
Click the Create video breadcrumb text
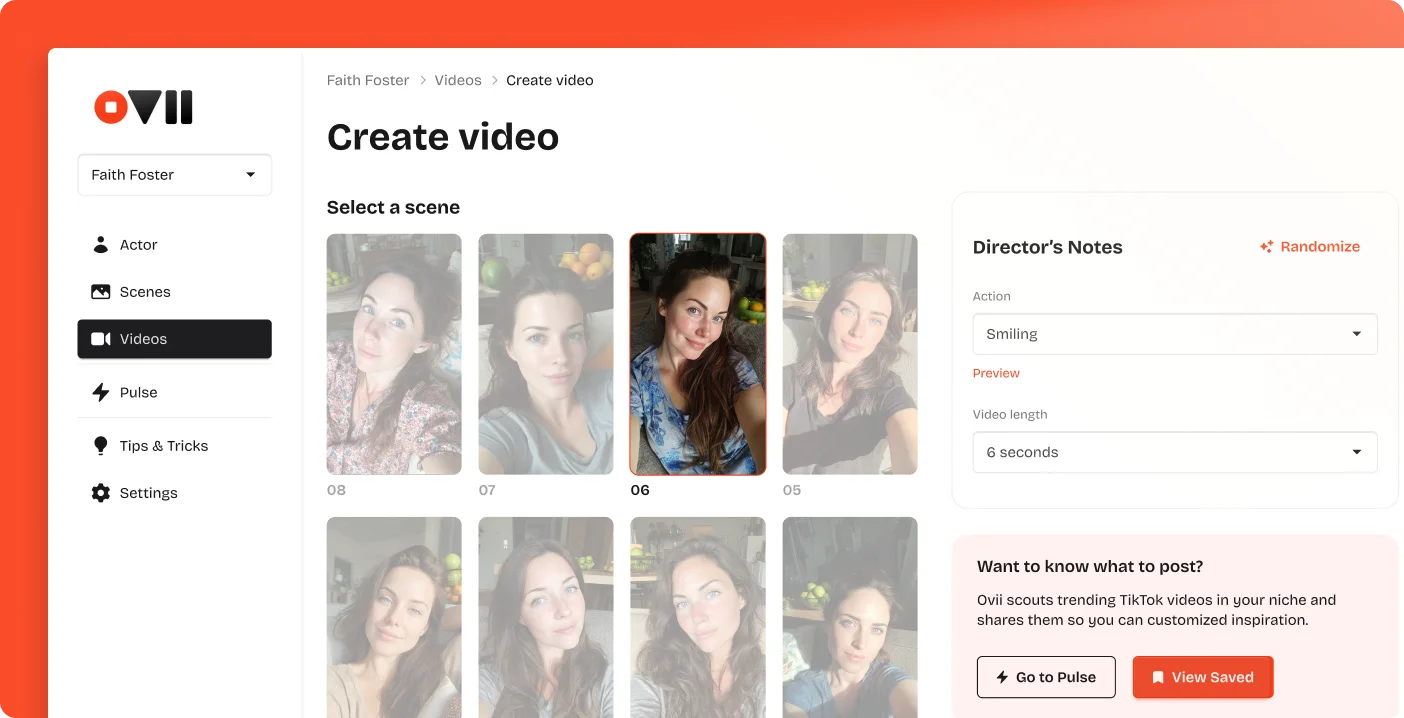(550, 80)
